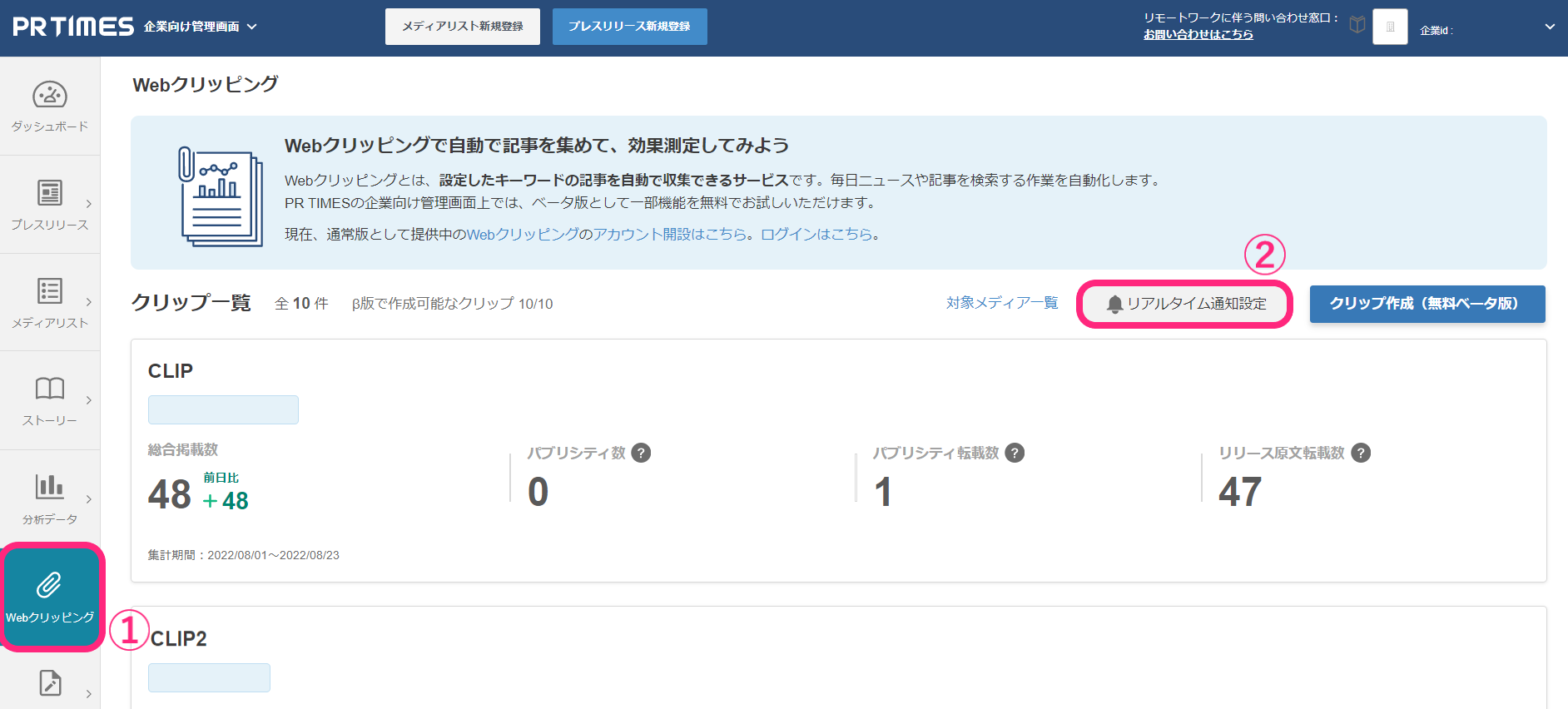Select the ストーリー menu label
This screenshot has width=1568, height=709.
(50, 421)
